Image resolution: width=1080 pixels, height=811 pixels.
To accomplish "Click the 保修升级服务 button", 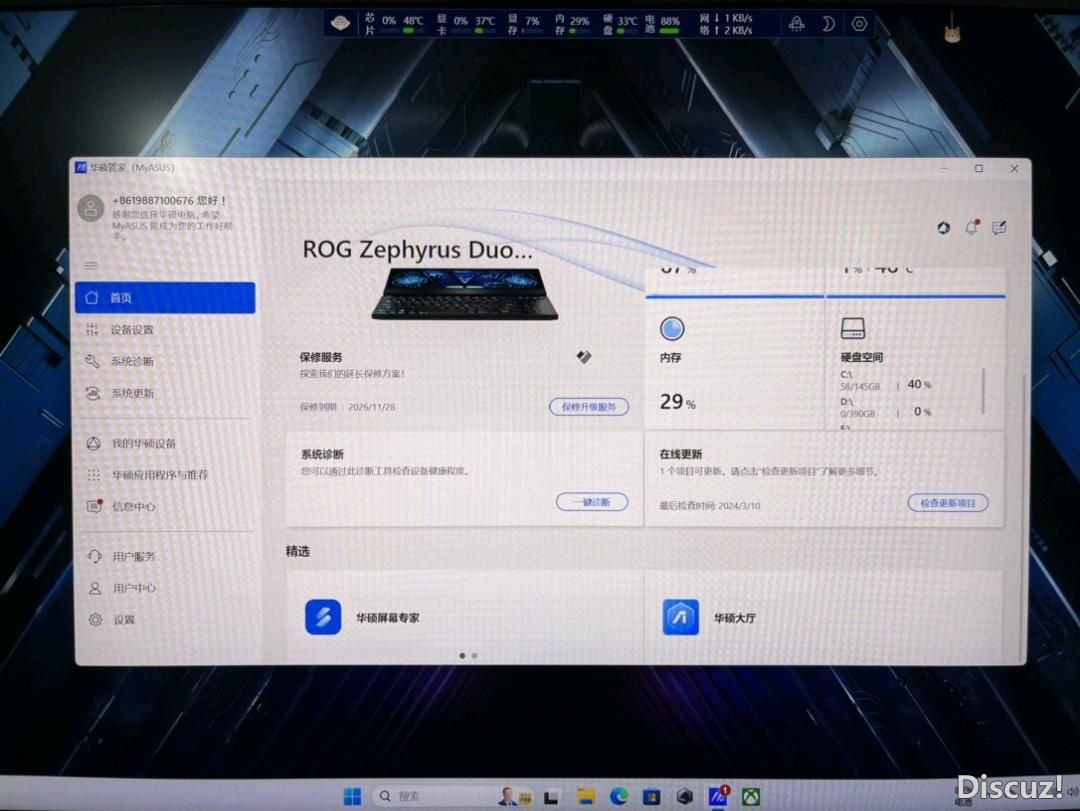I will [589, 407].
